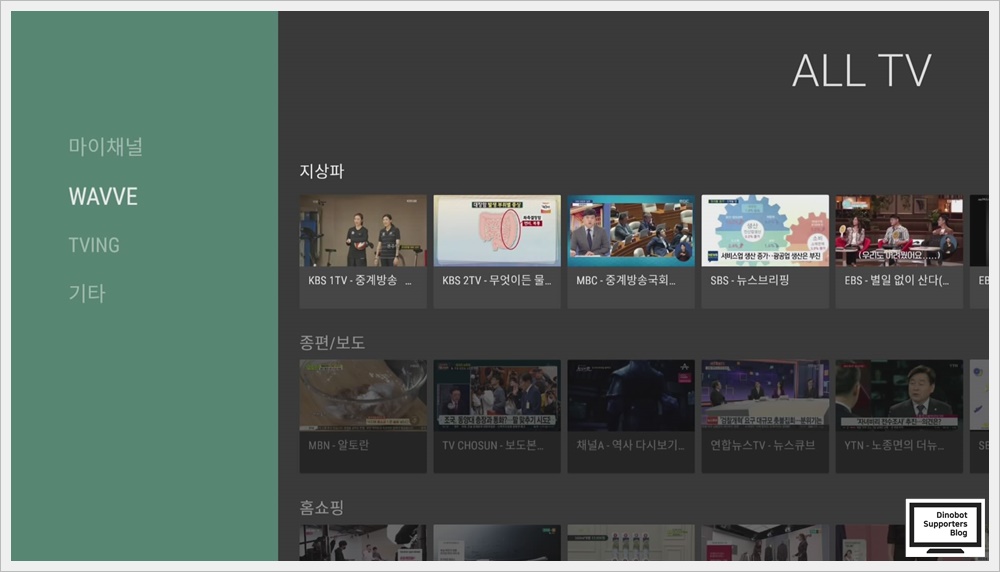Click the 홈쇼핑 section heading
1000x572 pixels.
(x=322, y=508)
